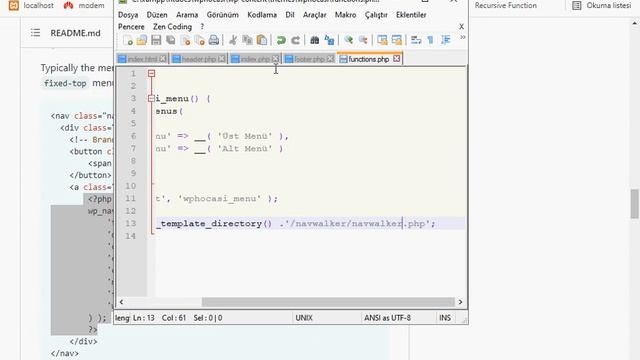Create a new file from the toolbar

(x=128, y=40)
